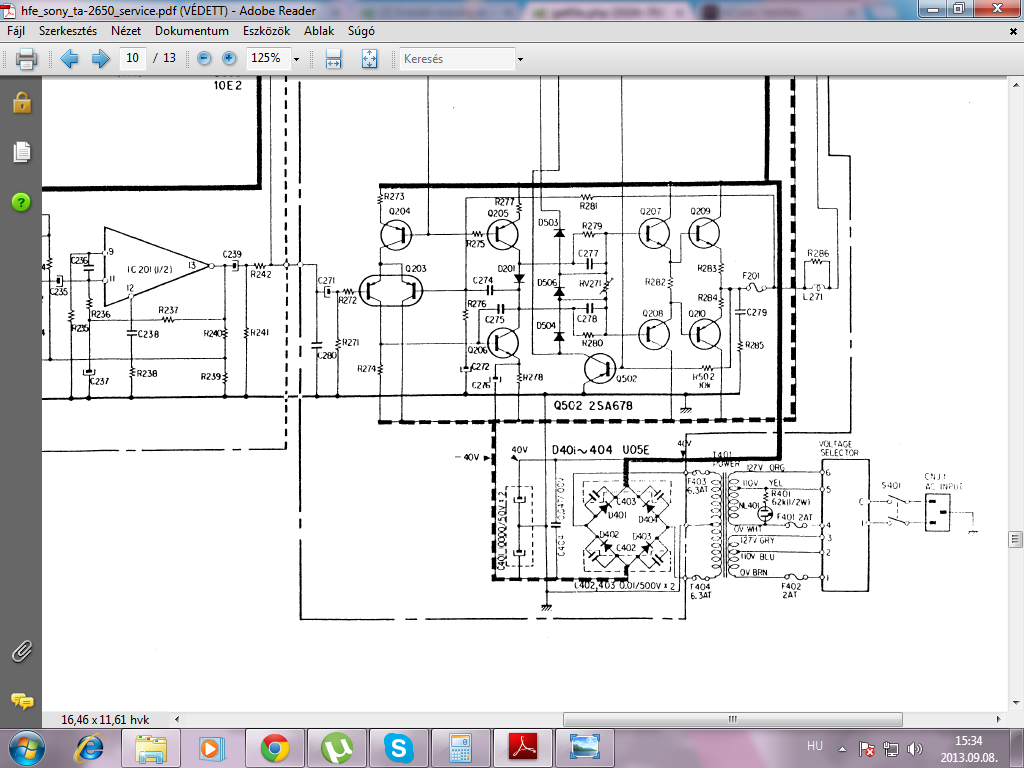Click into the Keresés search box
The image size is (1024, 768).
tap(457, 59)
